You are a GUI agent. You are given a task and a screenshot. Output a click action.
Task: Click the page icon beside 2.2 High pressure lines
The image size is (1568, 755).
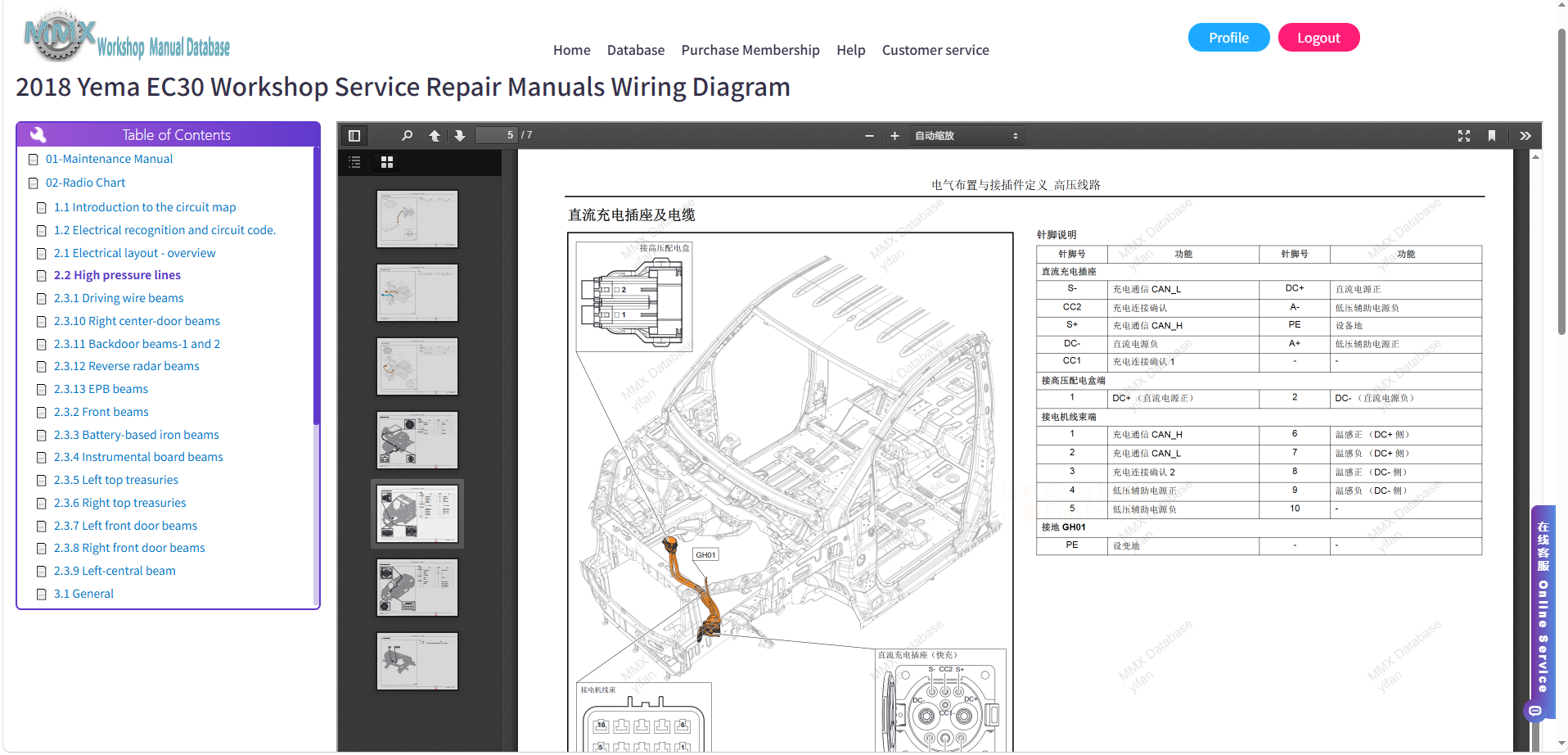pos(42,276)
